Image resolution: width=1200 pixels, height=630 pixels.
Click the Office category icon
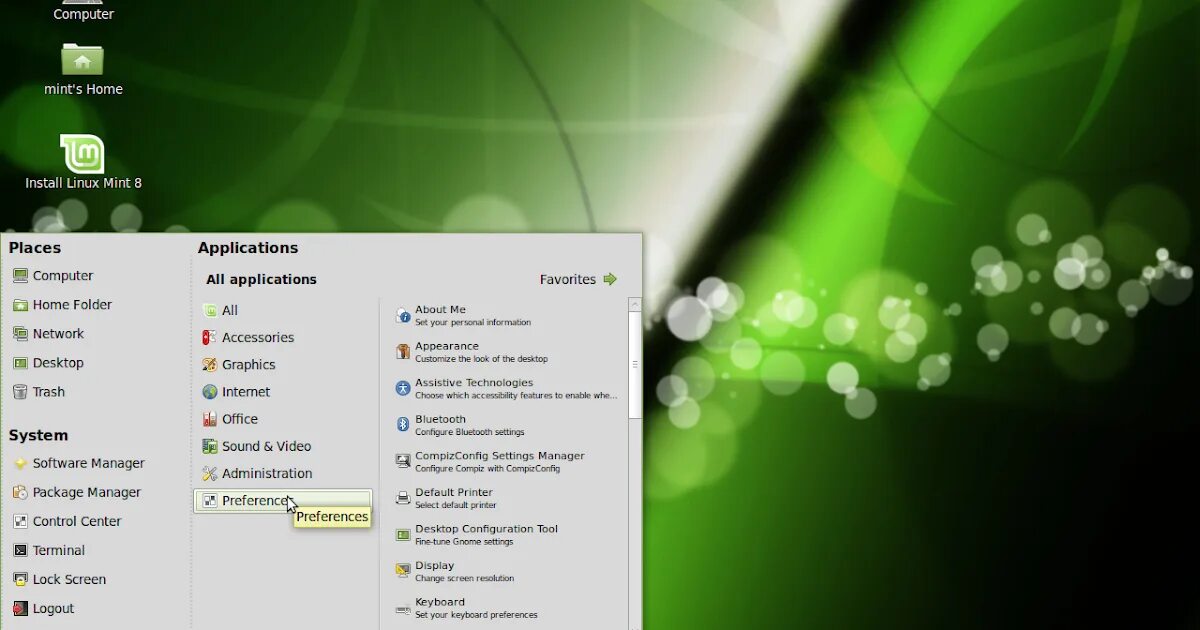click(x=209, y=418)
